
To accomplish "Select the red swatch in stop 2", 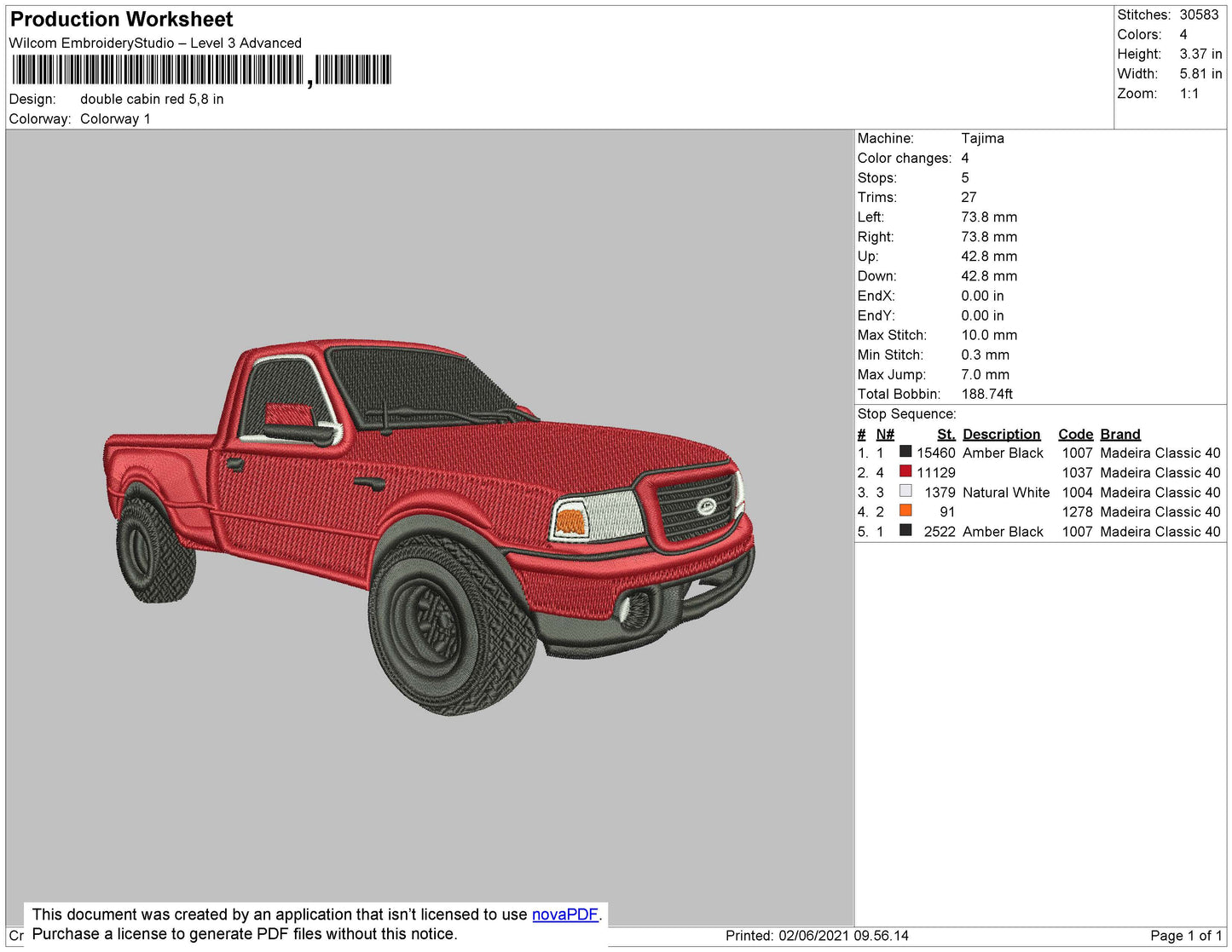I will [x=905, y=471].
